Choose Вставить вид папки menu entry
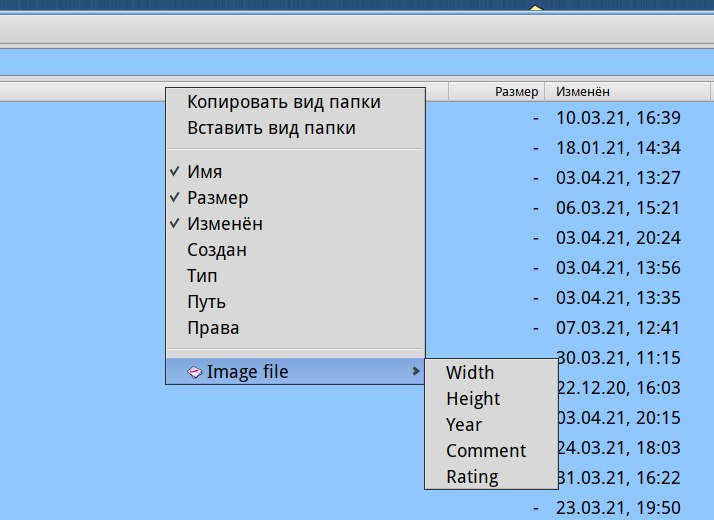 pos(296,128)
